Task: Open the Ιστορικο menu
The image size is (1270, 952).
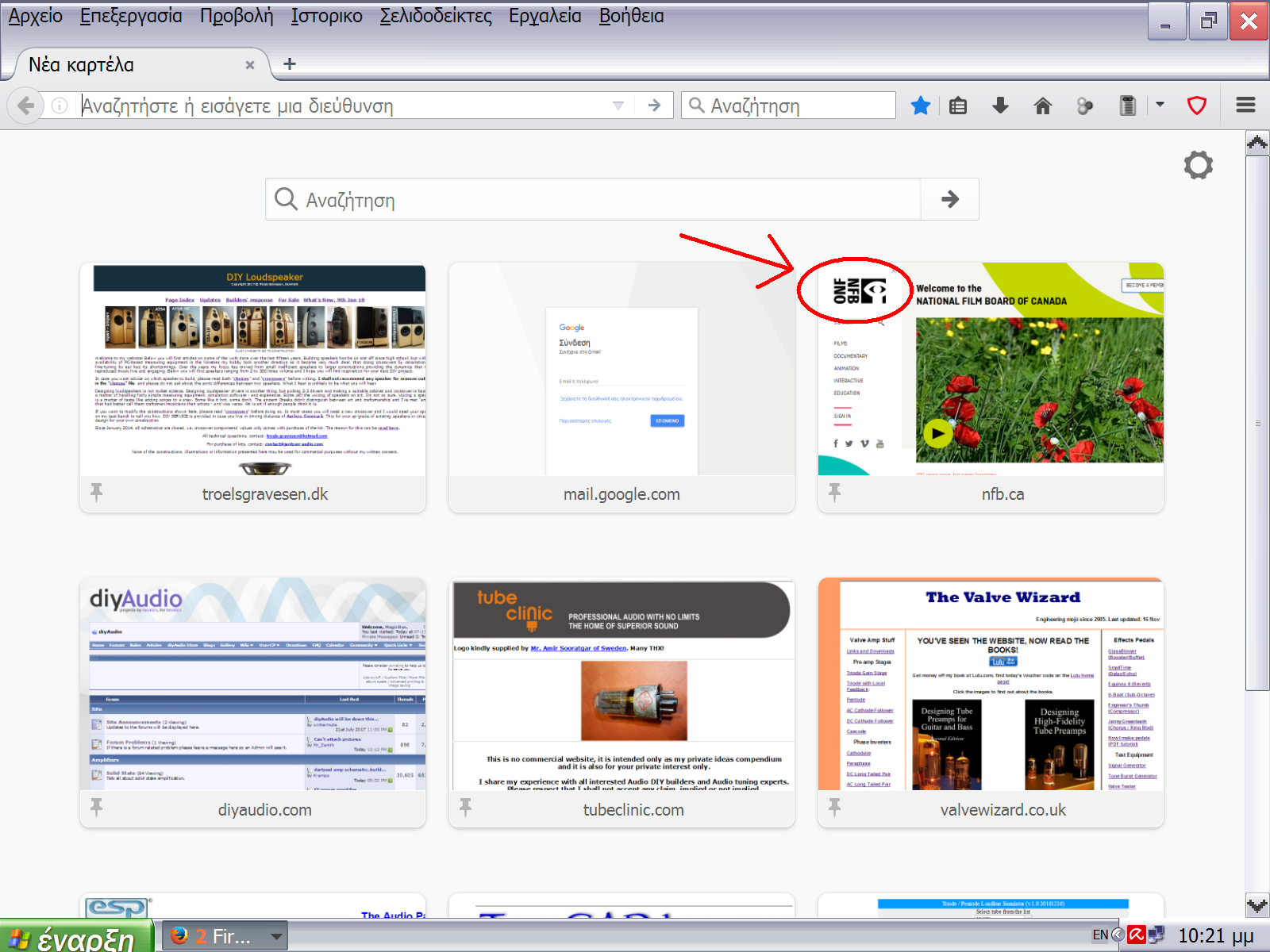Action: coord(326,17)
